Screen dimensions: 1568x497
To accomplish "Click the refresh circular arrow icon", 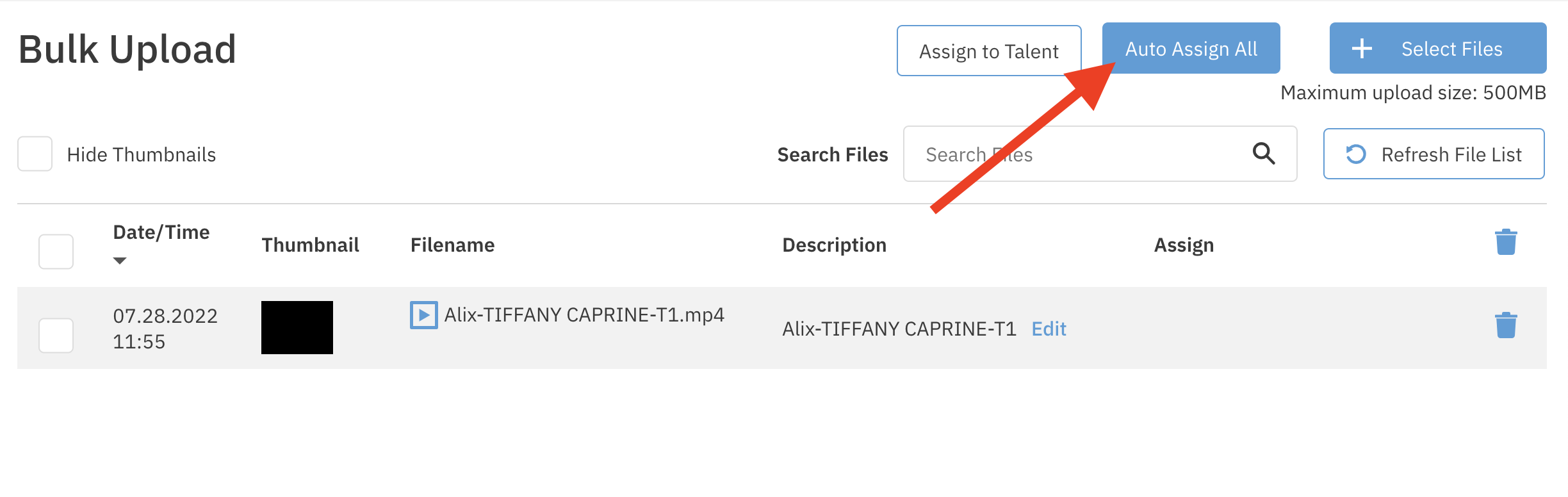I will [x=1355, y=154].
